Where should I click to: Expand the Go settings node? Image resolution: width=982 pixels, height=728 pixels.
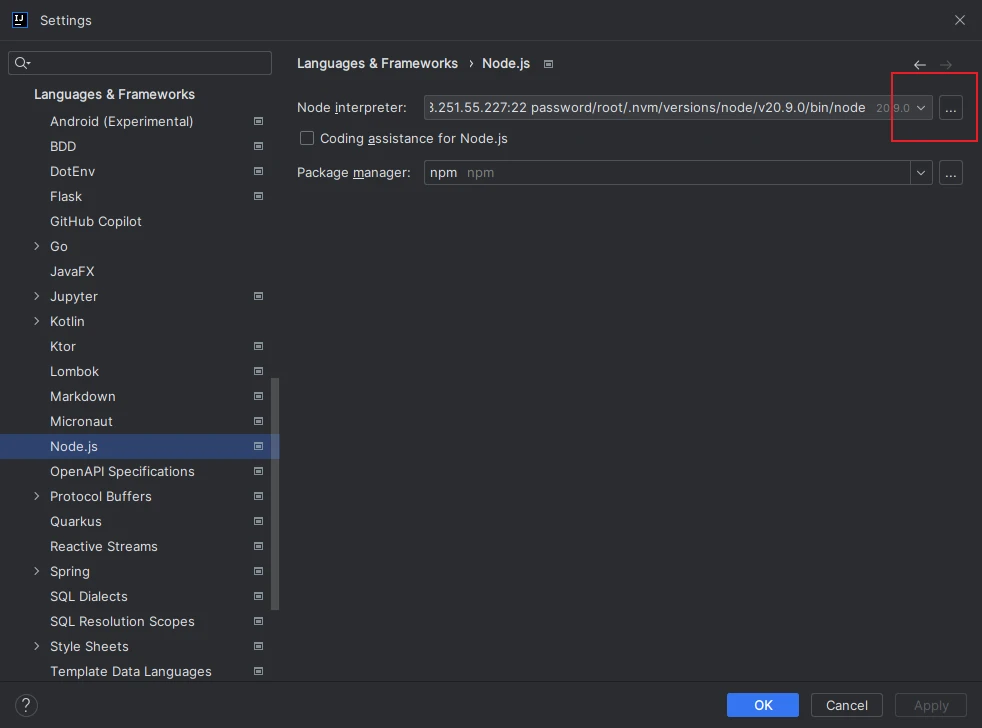point(36,246)
